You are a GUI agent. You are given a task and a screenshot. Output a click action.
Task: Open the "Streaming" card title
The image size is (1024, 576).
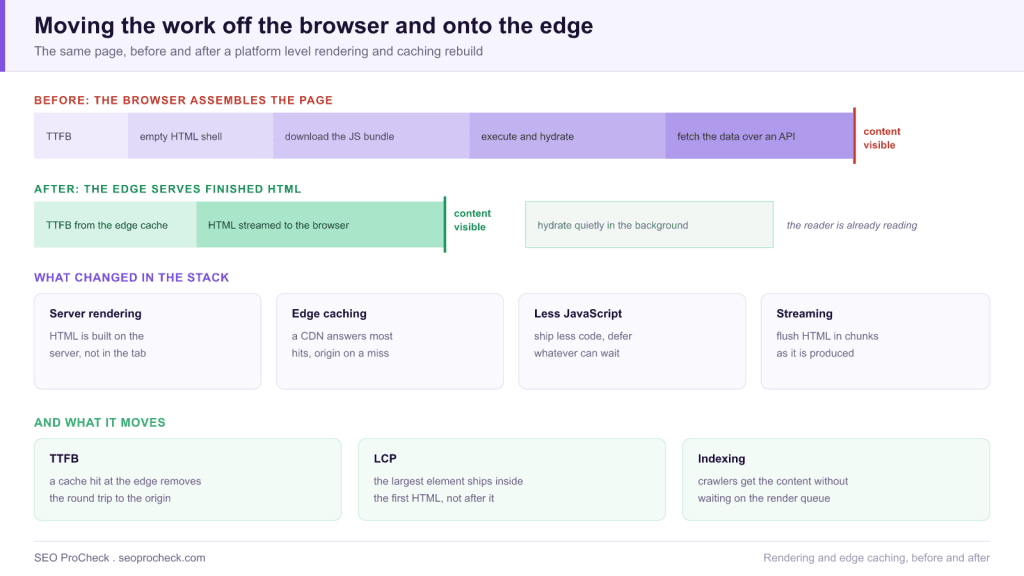[805, 313]
